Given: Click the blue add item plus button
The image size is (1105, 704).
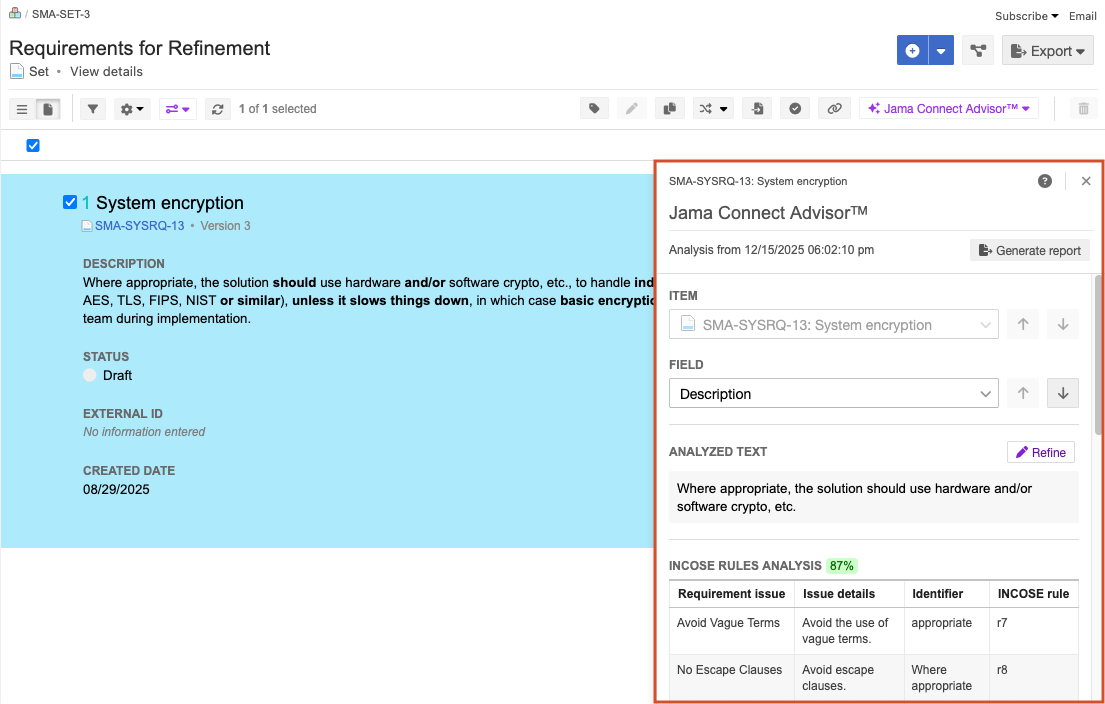Looking at the screenshot, I should pos(912,51).
